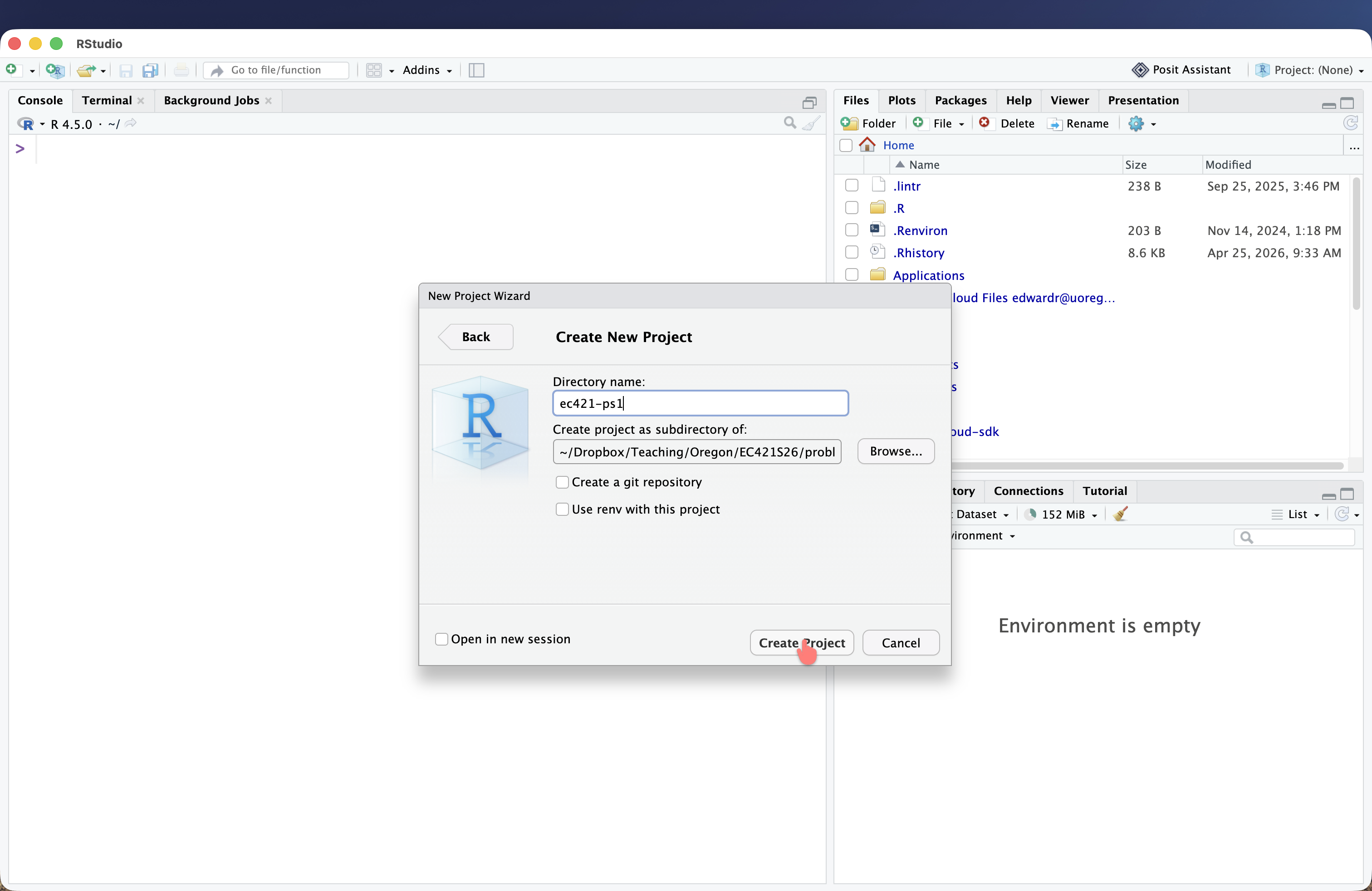Check Use renv with this project
This screenshot has height=891, width=1372.
pyautogui.click(x=562, y=509)
